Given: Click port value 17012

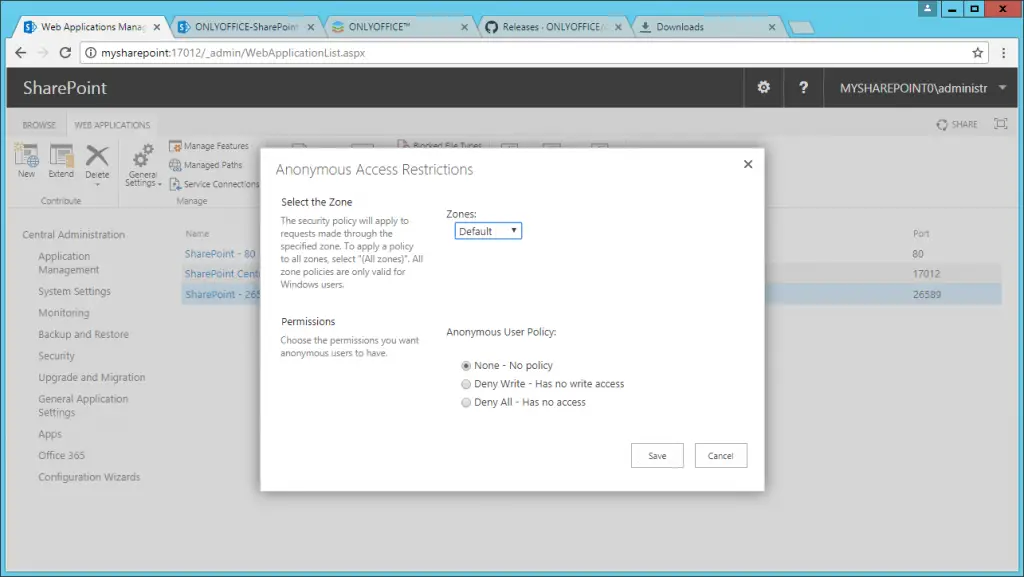Looking at the screenshot, I should pos(926,274).
